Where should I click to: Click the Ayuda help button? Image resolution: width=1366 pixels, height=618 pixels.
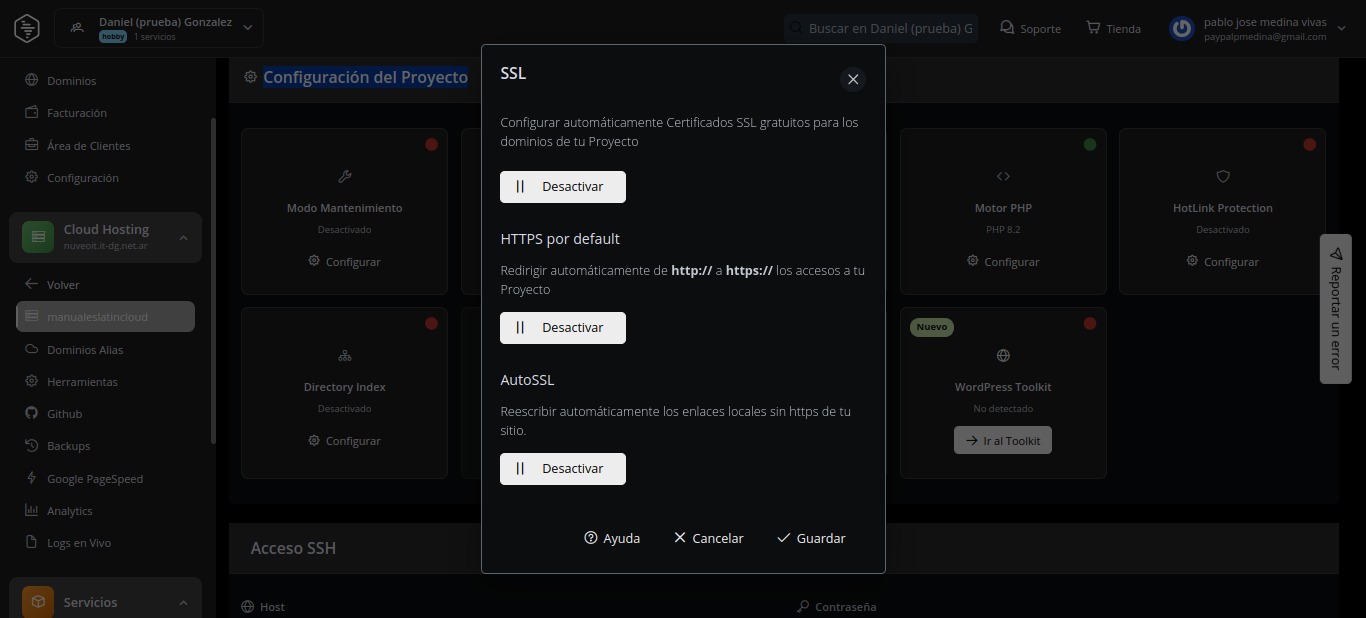612,538
